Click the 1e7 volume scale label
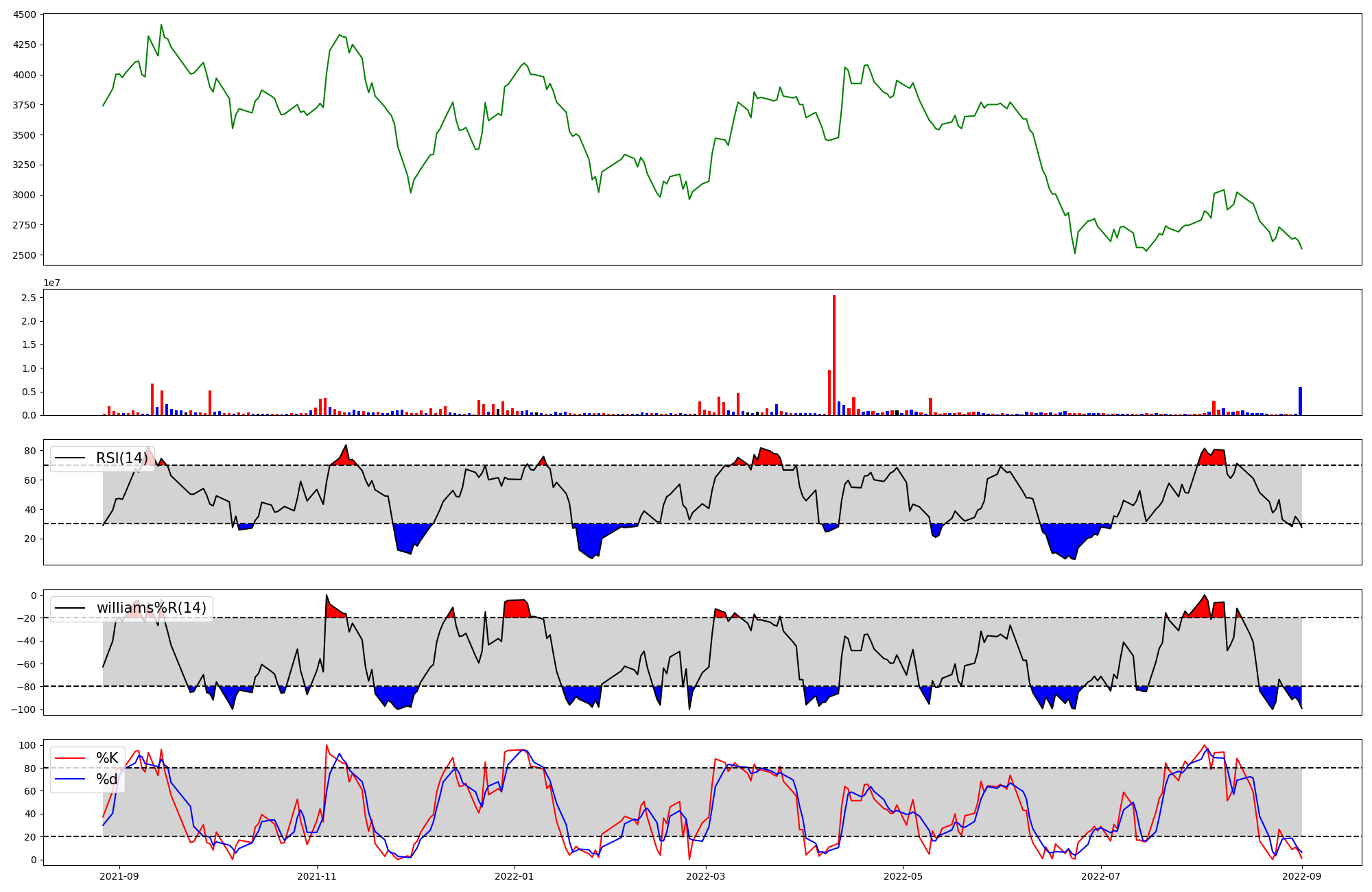 point(52,283)
